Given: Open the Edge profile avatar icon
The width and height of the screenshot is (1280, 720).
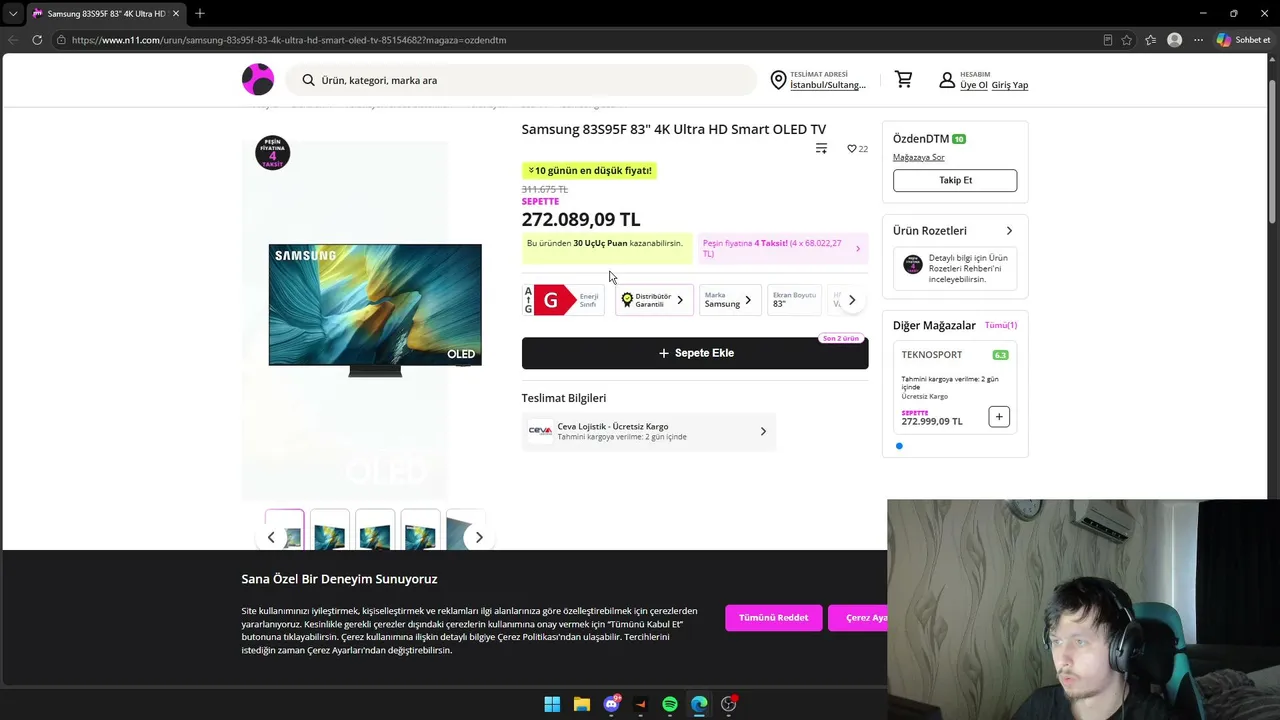Looking at the screenshot, I should pyautogui.click(x=1175, y=40).
